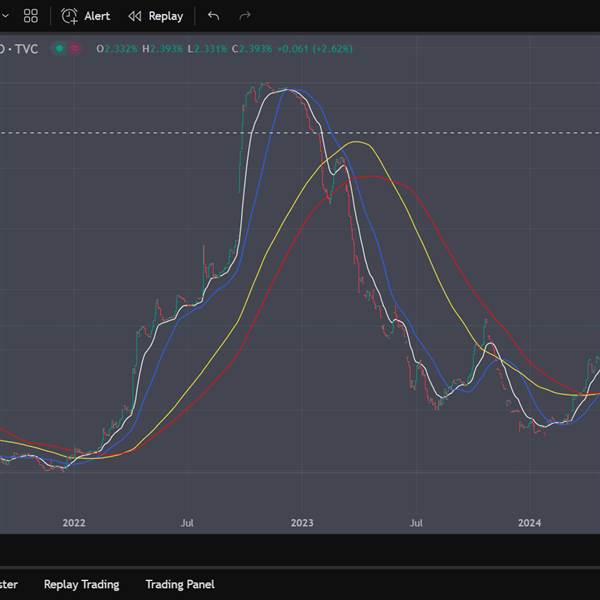Open the Trading Panel tab
Screen dimensions: 600x600
180,584
